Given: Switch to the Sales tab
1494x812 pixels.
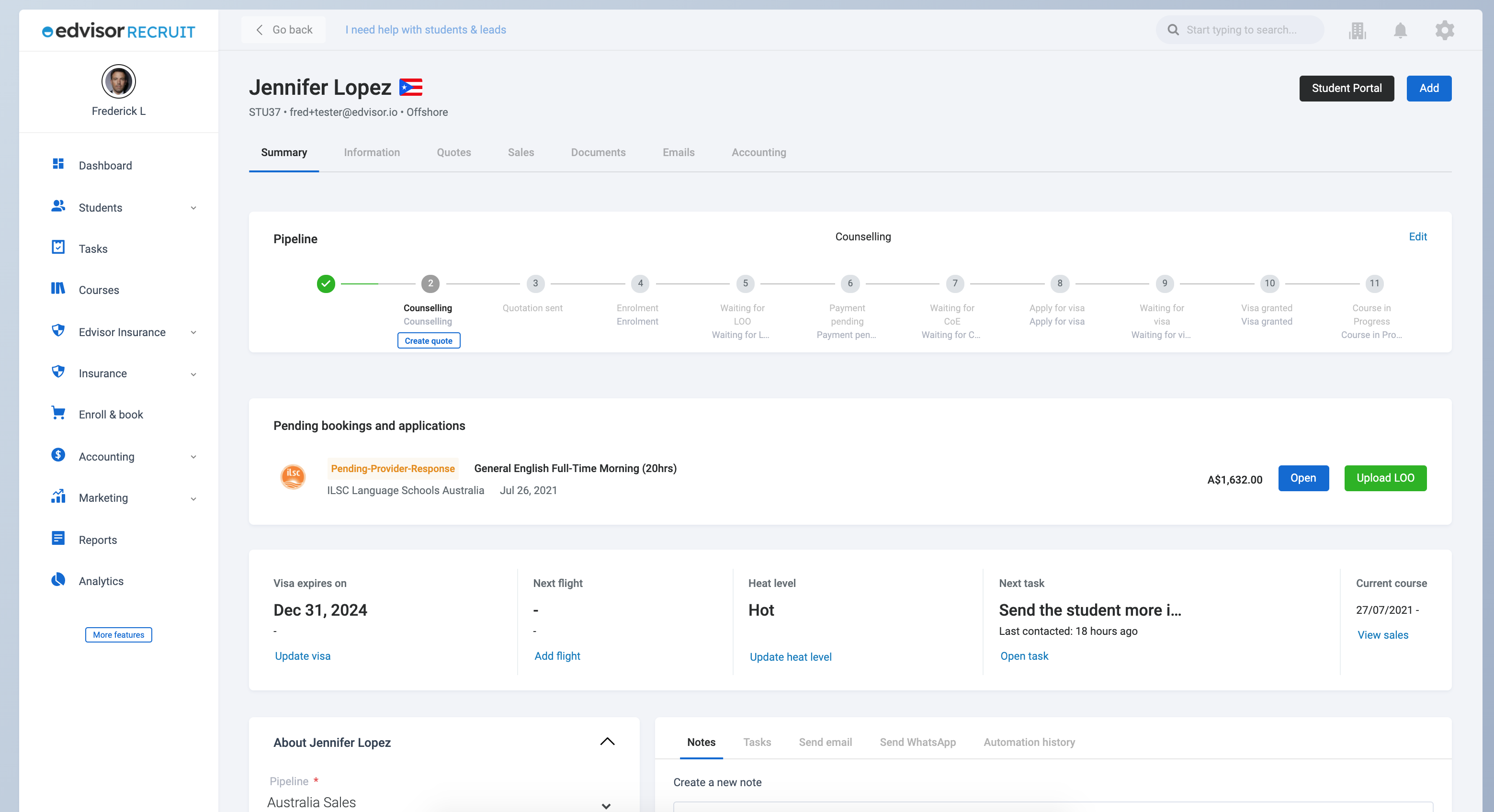Looking at the screenshot, I should pos(521,152).
